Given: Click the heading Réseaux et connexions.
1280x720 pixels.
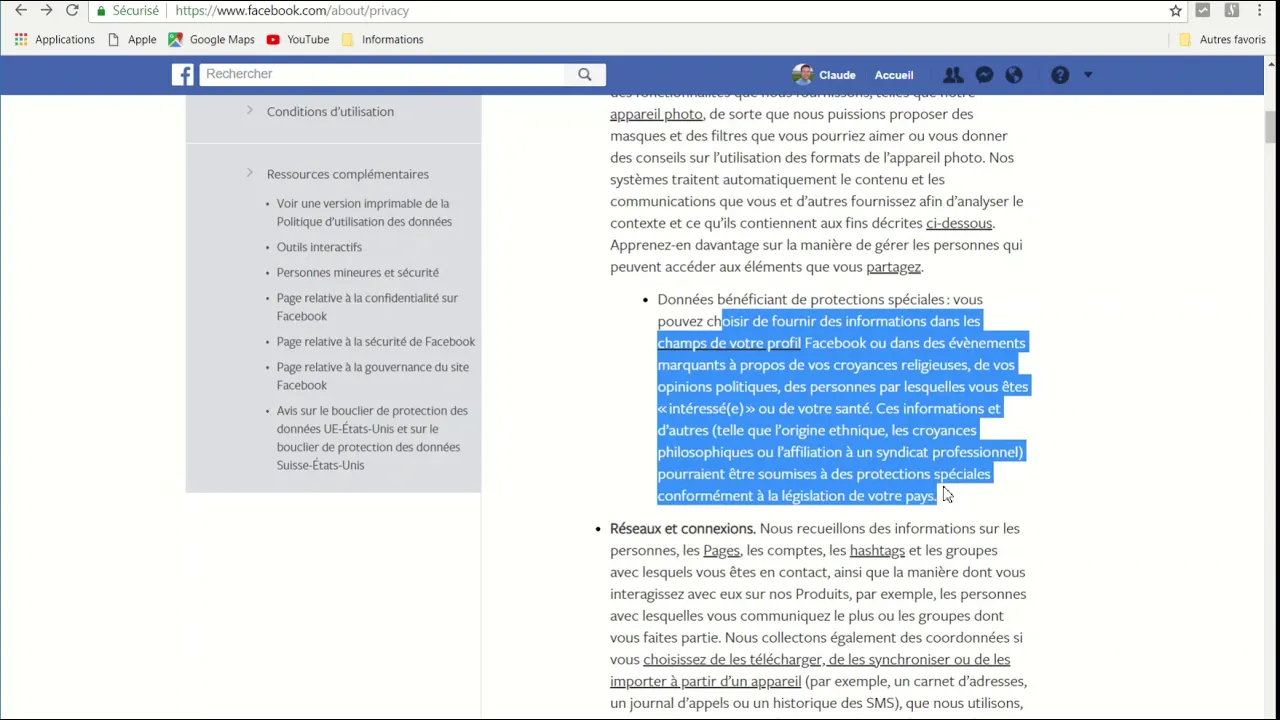Looking at the screenshot, I should pos(683,528).
